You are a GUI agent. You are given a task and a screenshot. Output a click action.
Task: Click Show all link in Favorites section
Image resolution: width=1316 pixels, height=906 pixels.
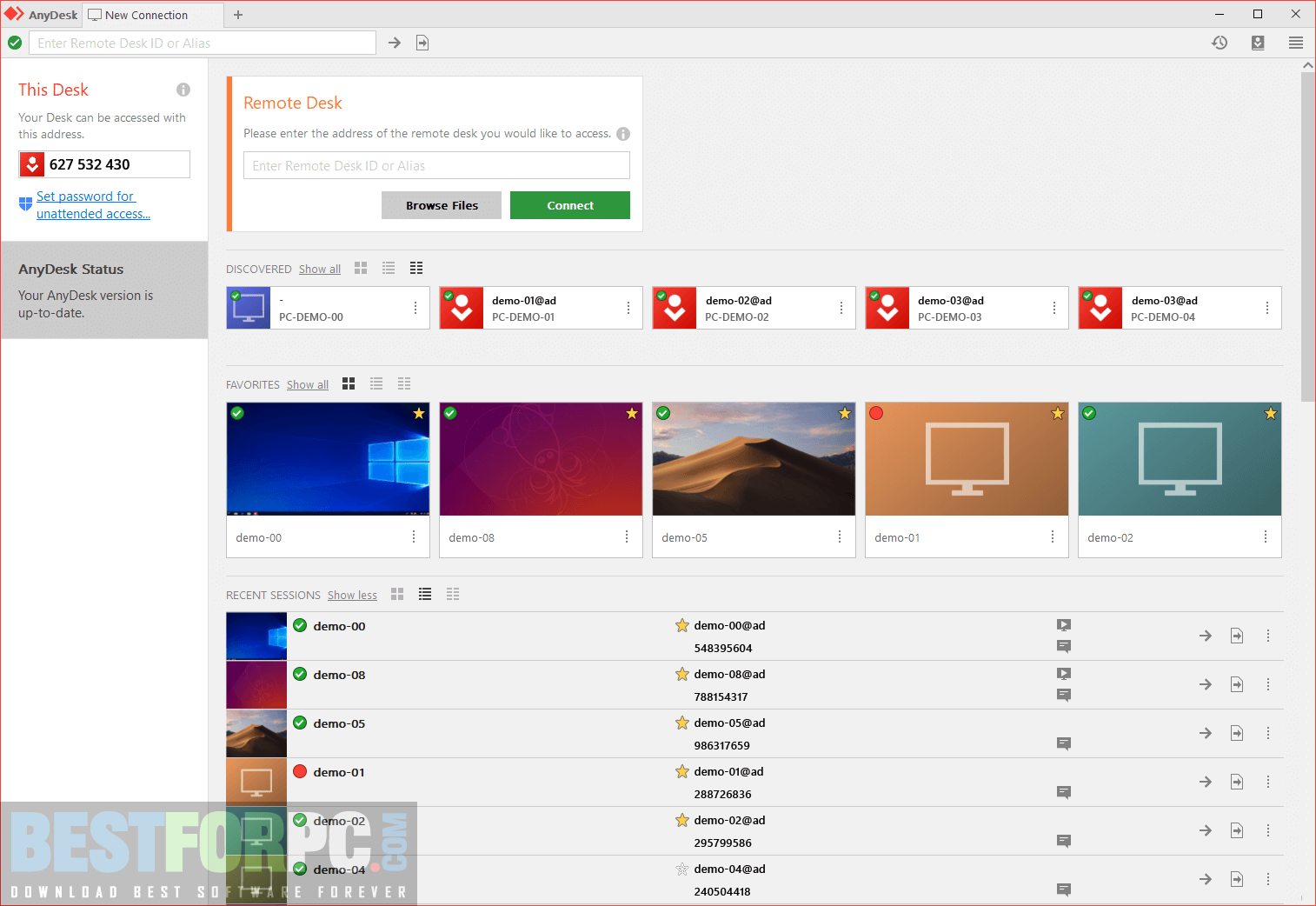tap(308, 384)
